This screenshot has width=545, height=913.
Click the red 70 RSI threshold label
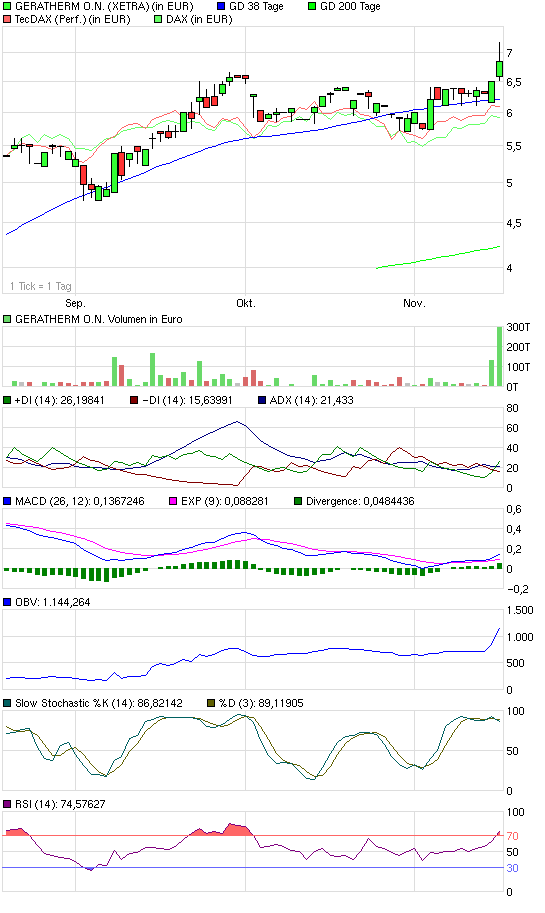[512, 836]
